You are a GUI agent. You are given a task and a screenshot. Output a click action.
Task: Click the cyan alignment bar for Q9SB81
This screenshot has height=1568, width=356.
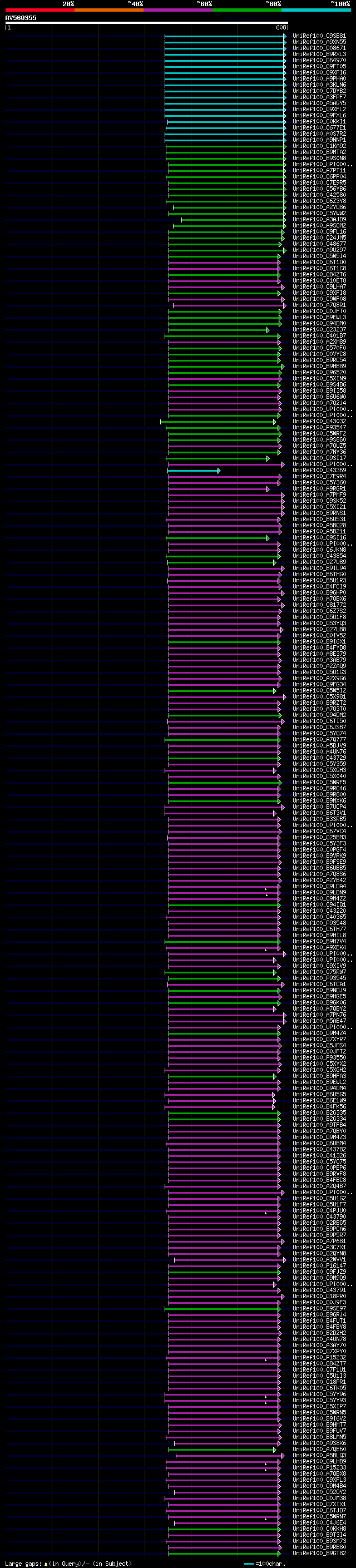225,37
